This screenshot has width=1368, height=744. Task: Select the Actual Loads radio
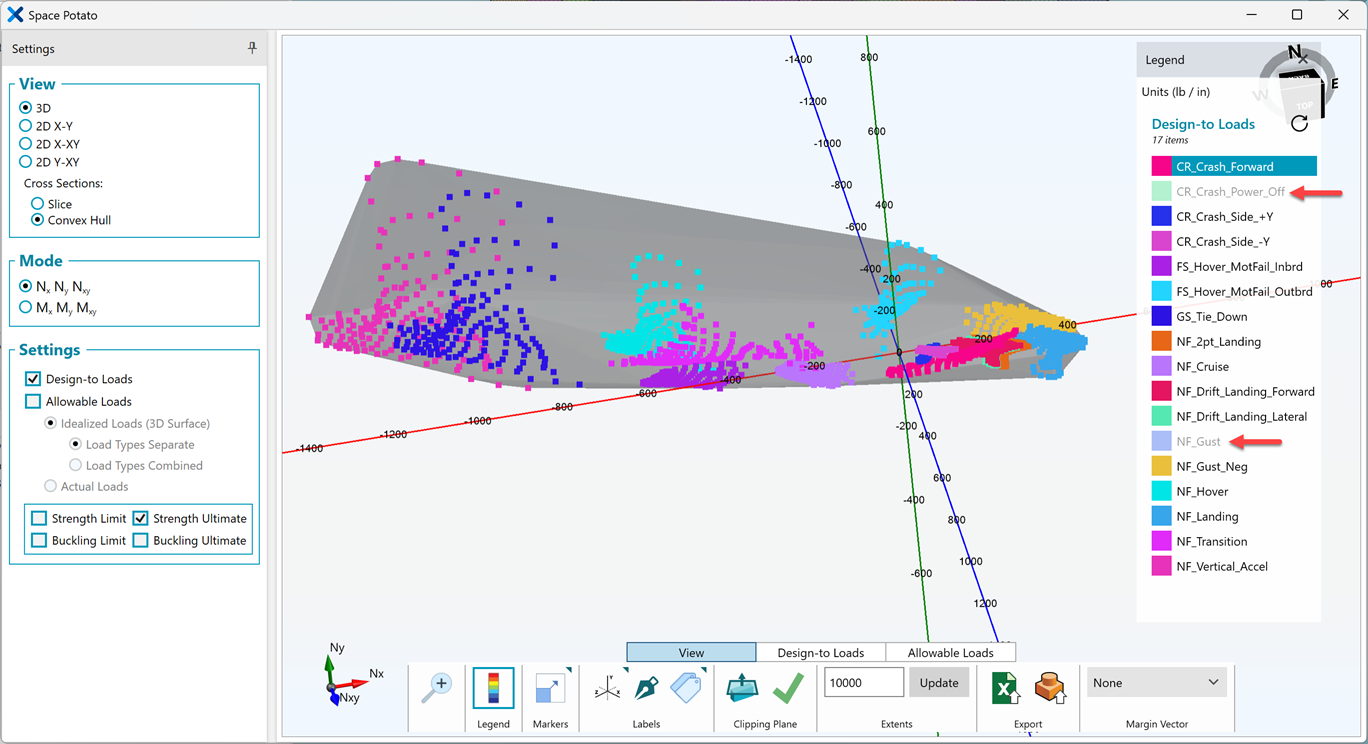tap(51, 486)
